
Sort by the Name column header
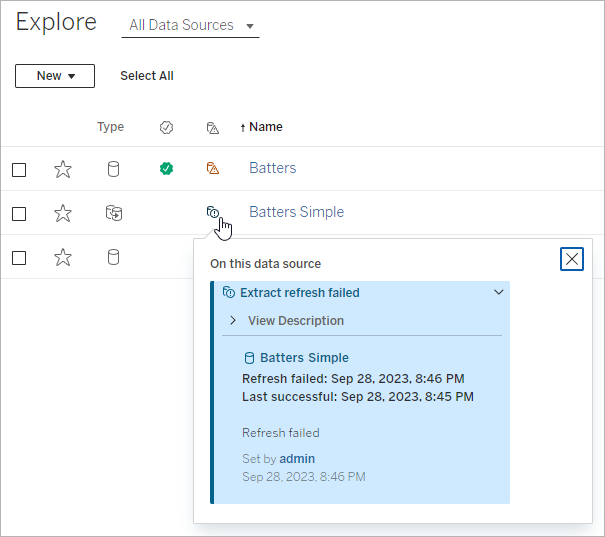tap(265, 127)
